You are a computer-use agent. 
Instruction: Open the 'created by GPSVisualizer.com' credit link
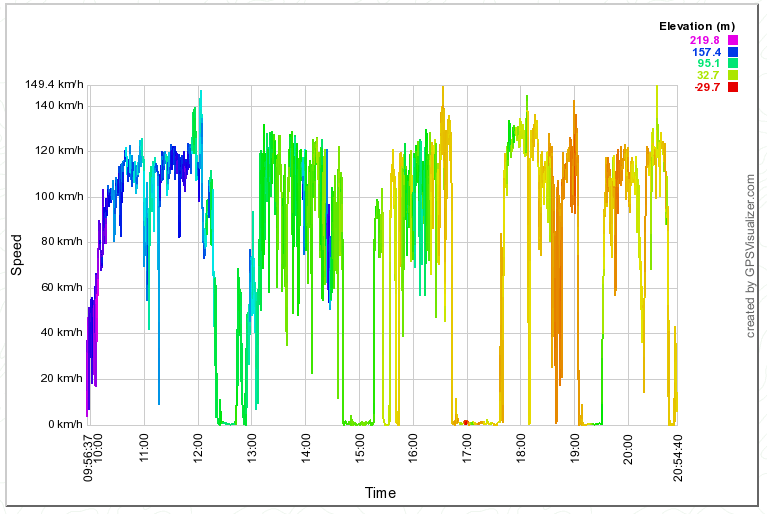(x=750, y=256)
